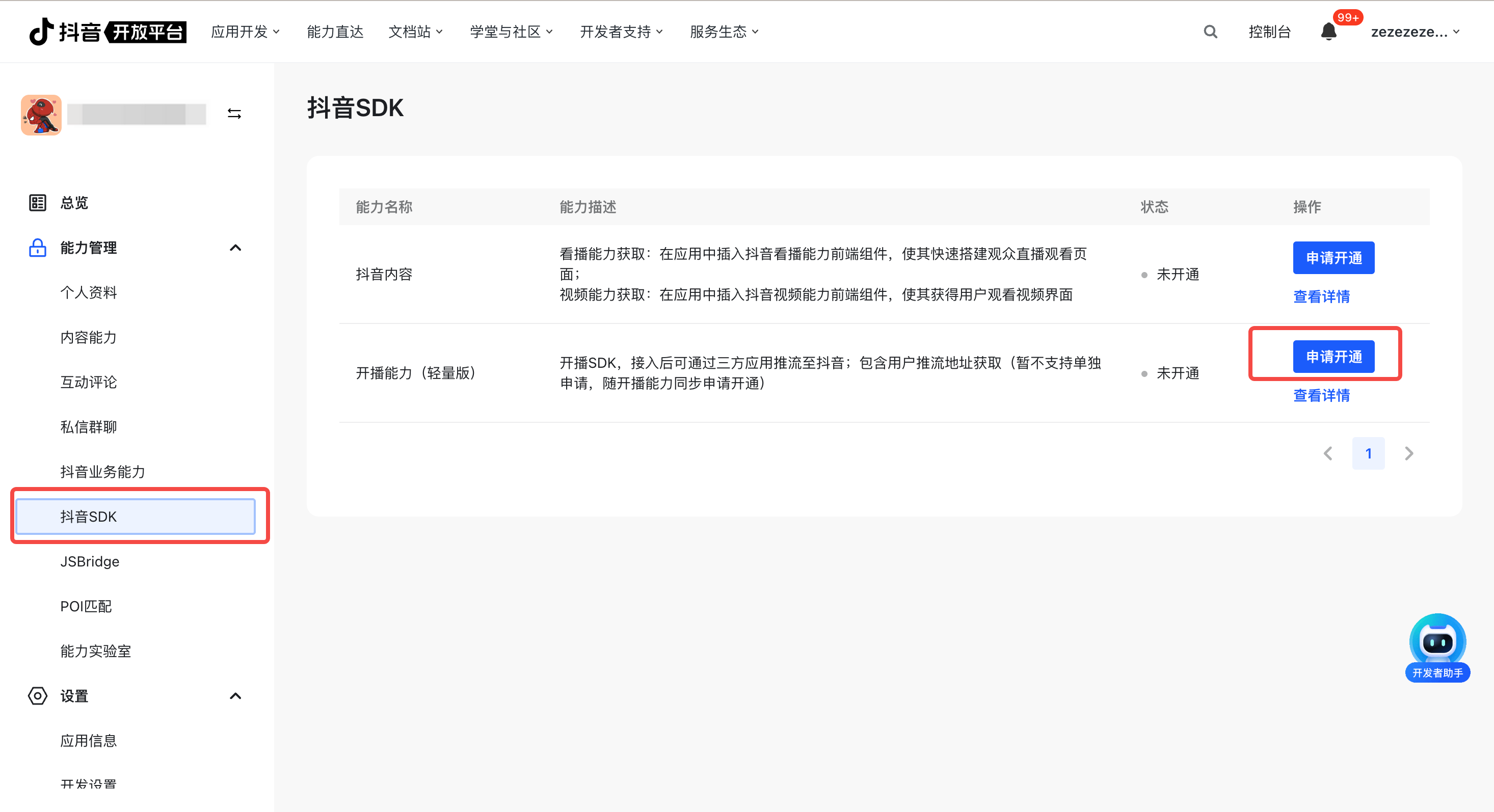Click 申请开通 for 开播能力（轻量版）
Image resolution: width=1494 pixels, height=812 pixels.
click(1333, 356)
